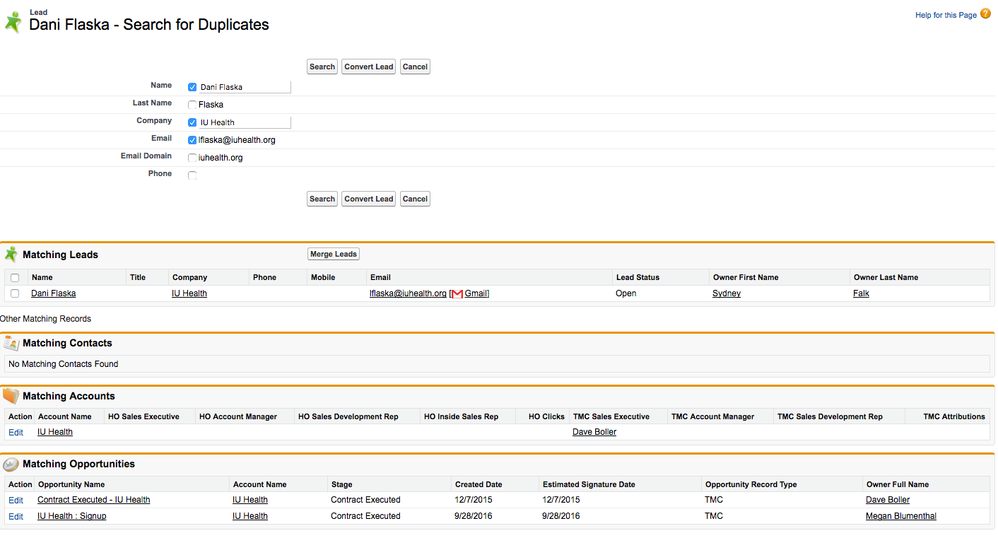
Task: Uncheck the Name checkbox
Action: (192, 87)
